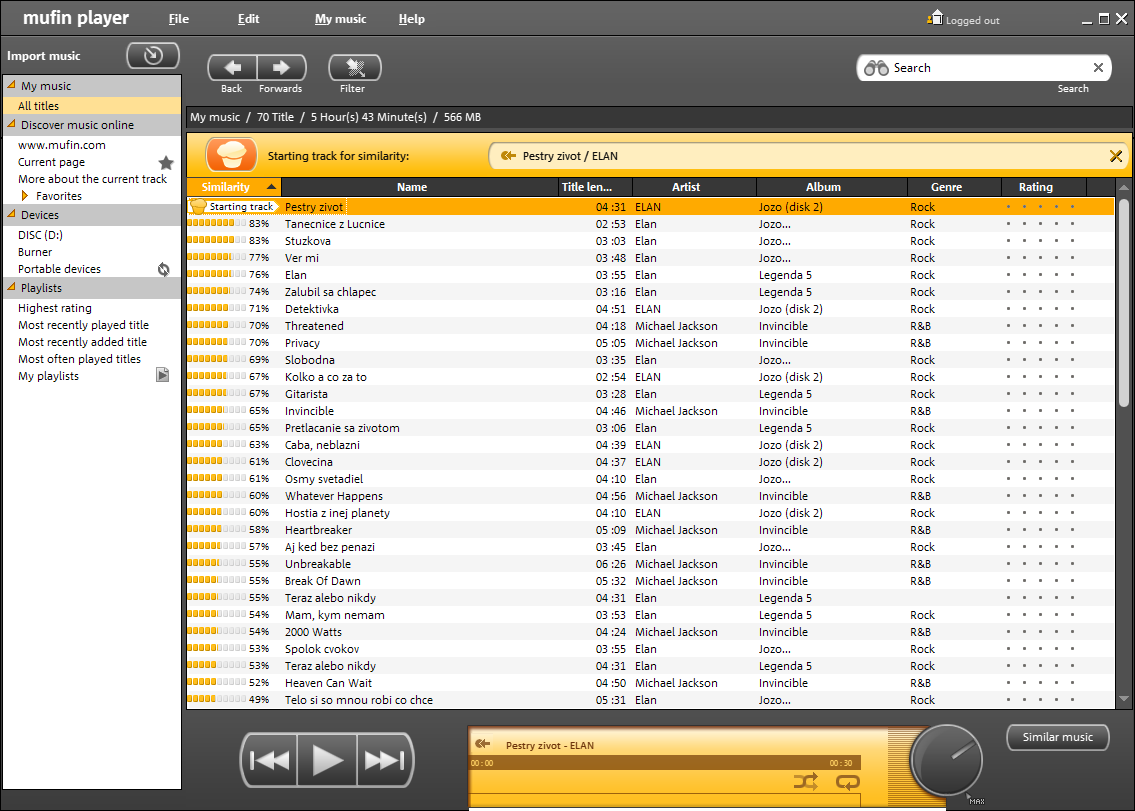Image resolution: width=1135 pixels, height=811 pixels.
Task: Click the playlist icon beside My playlists
Action: [x=163, y=374]
